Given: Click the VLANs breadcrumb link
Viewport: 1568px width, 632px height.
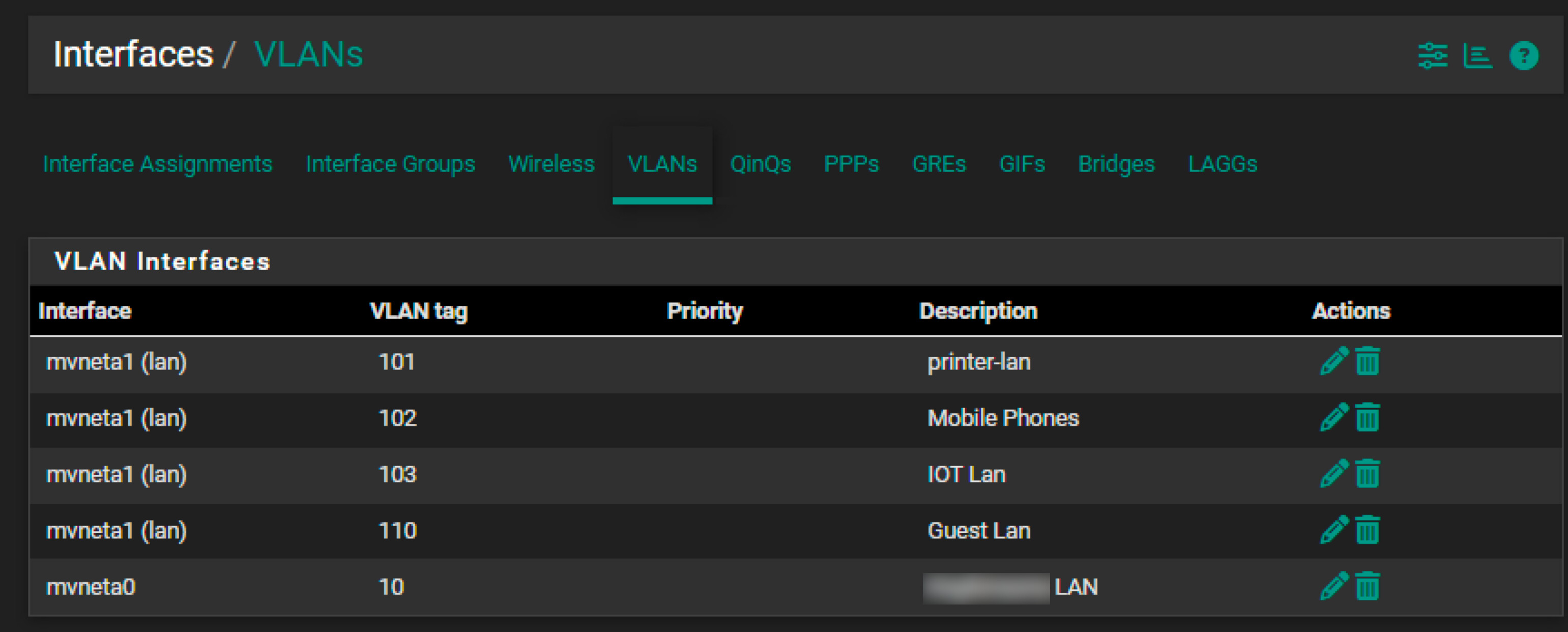Looking at the screenshot, I should (x=309, y=54).
